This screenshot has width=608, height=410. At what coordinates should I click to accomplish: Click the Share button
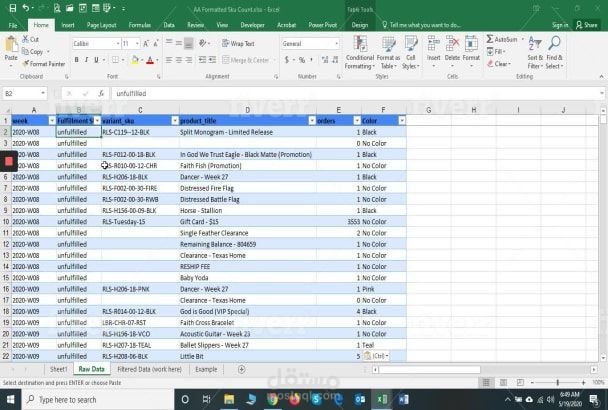(x=587, y=25)
